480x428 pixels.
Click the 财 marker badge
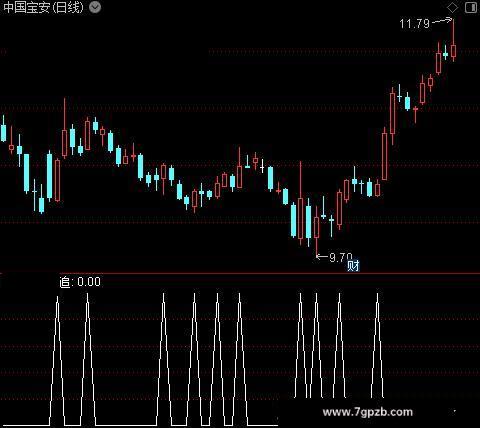pos(353,266)
